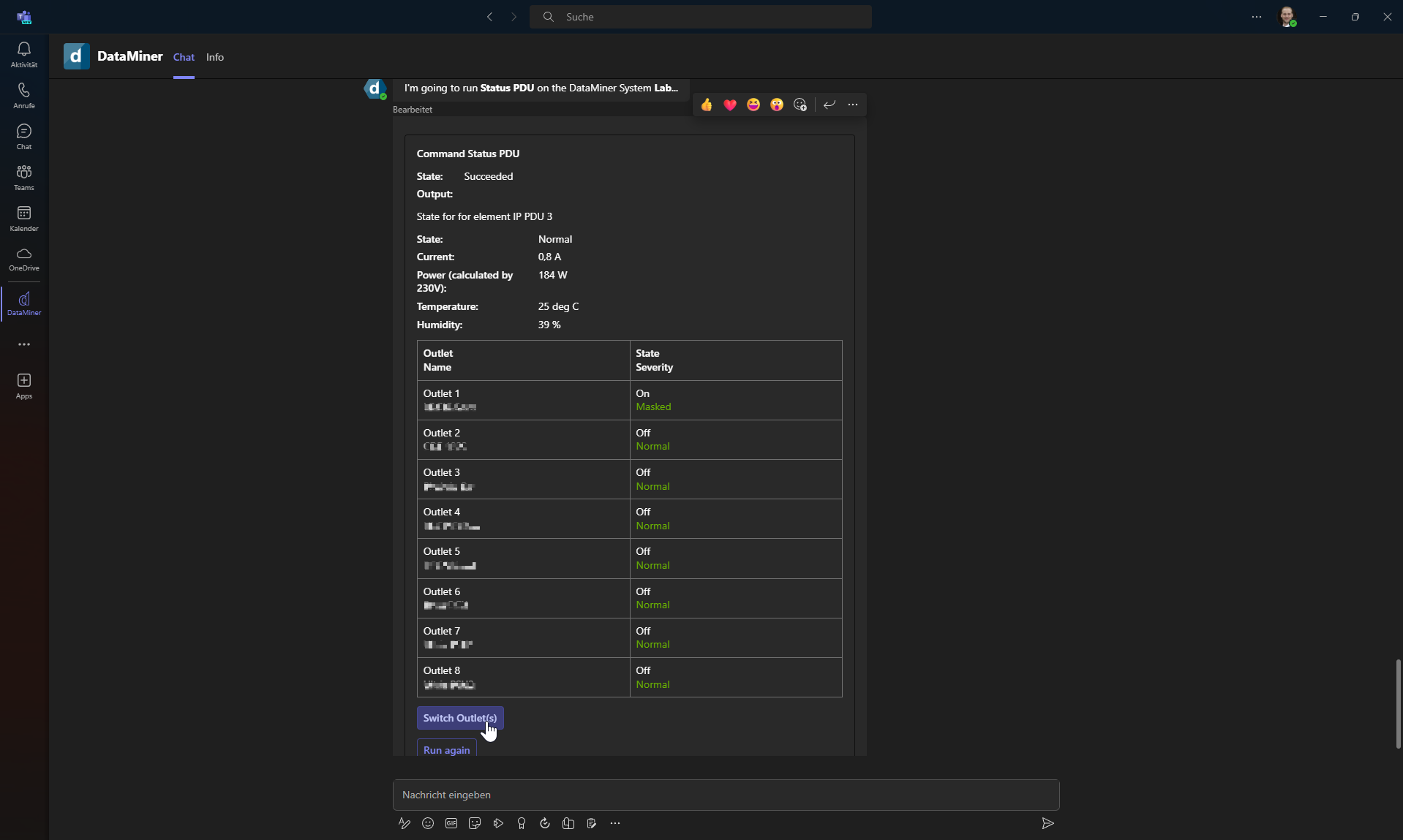Open the Kalender calendar view

[24, 218]
